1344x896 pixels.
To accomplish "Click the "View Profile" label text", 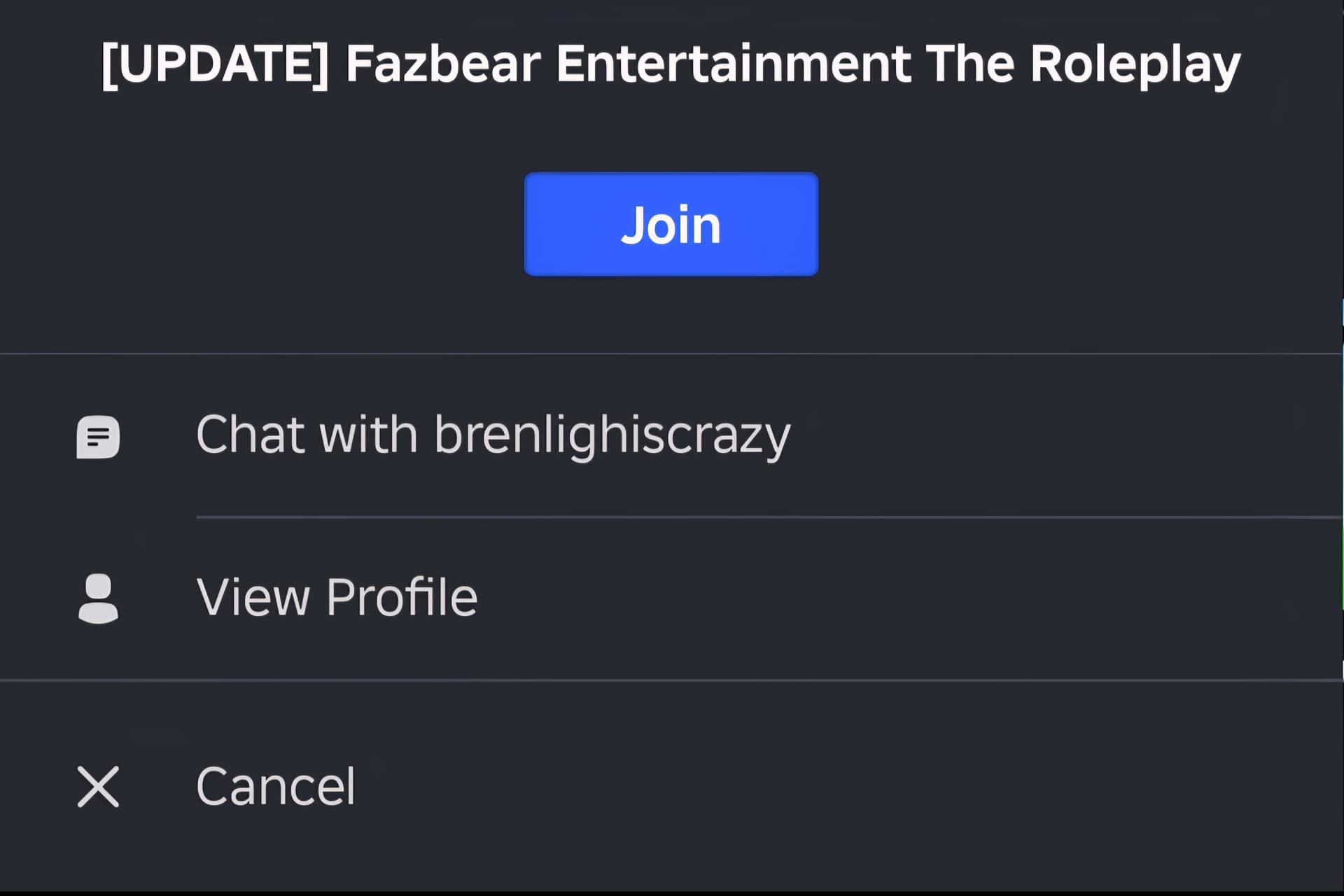I will (337, 597).
